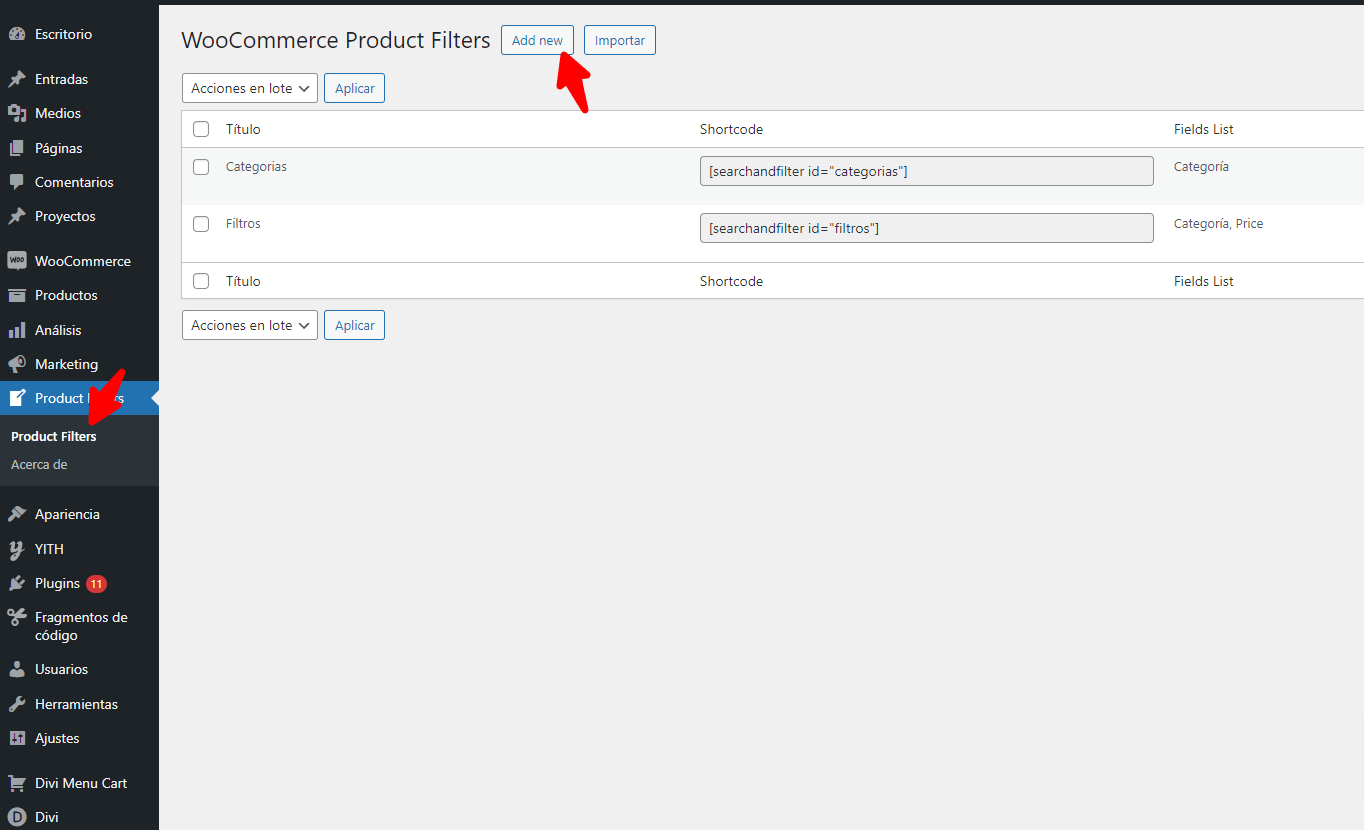Click the 'Categoría' fields cell in Categorias row
Screen dimensions: 1364x830
1201,167
